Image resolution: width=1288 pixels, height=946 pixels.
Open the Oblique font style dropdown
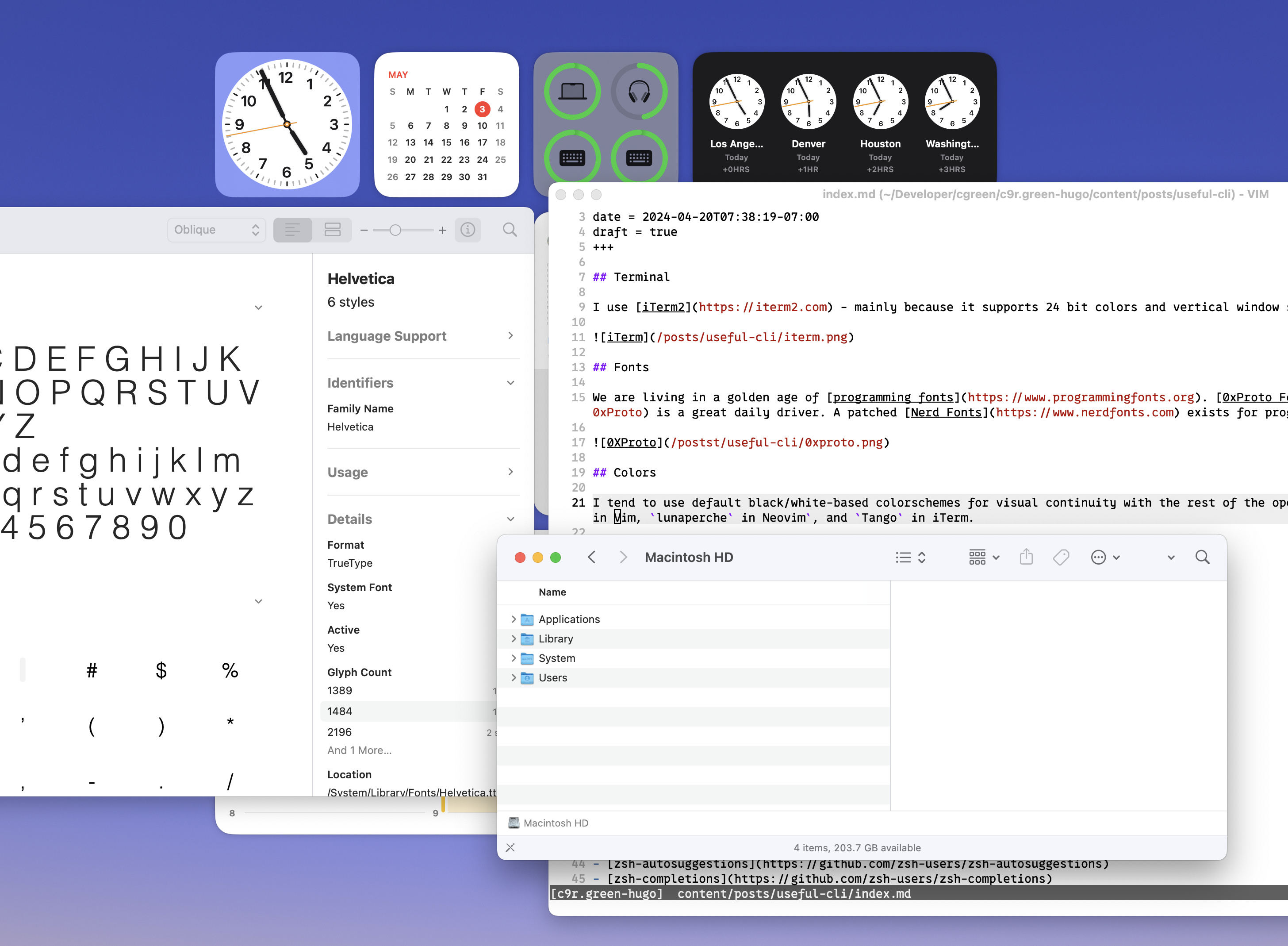(x=216, y=230)
